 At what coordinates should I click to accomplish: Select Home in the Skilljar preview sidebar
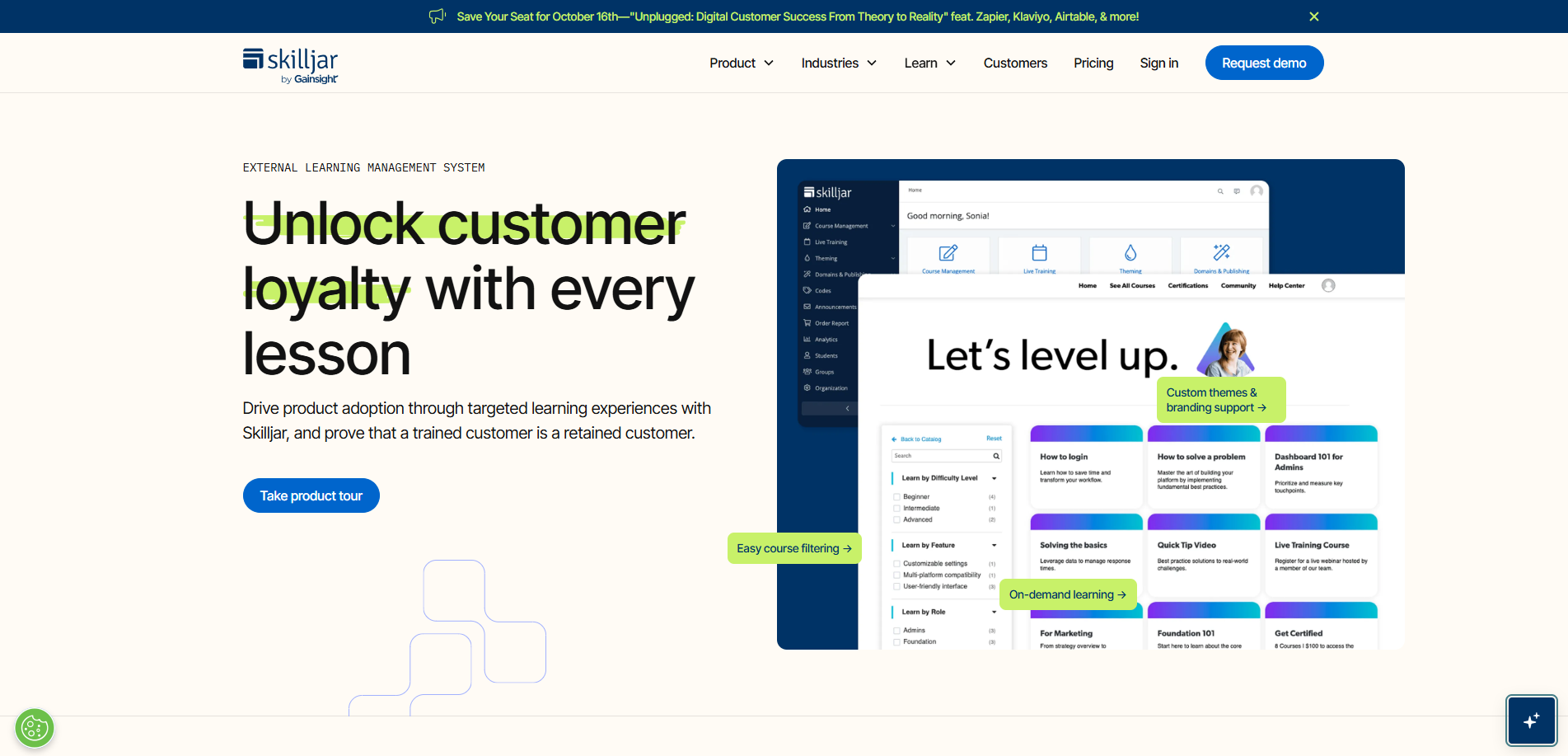[817, 209]
